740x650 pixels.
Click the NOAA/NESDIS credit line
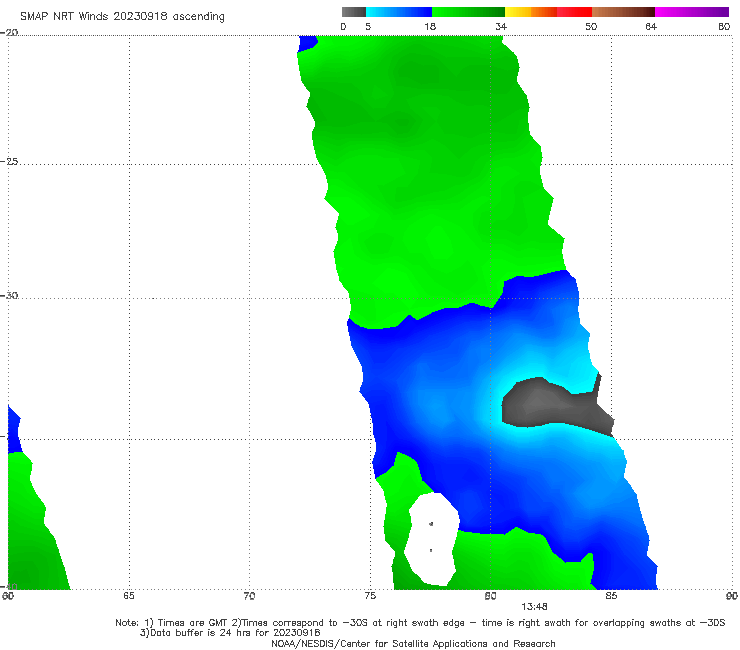tap(413, 644)
